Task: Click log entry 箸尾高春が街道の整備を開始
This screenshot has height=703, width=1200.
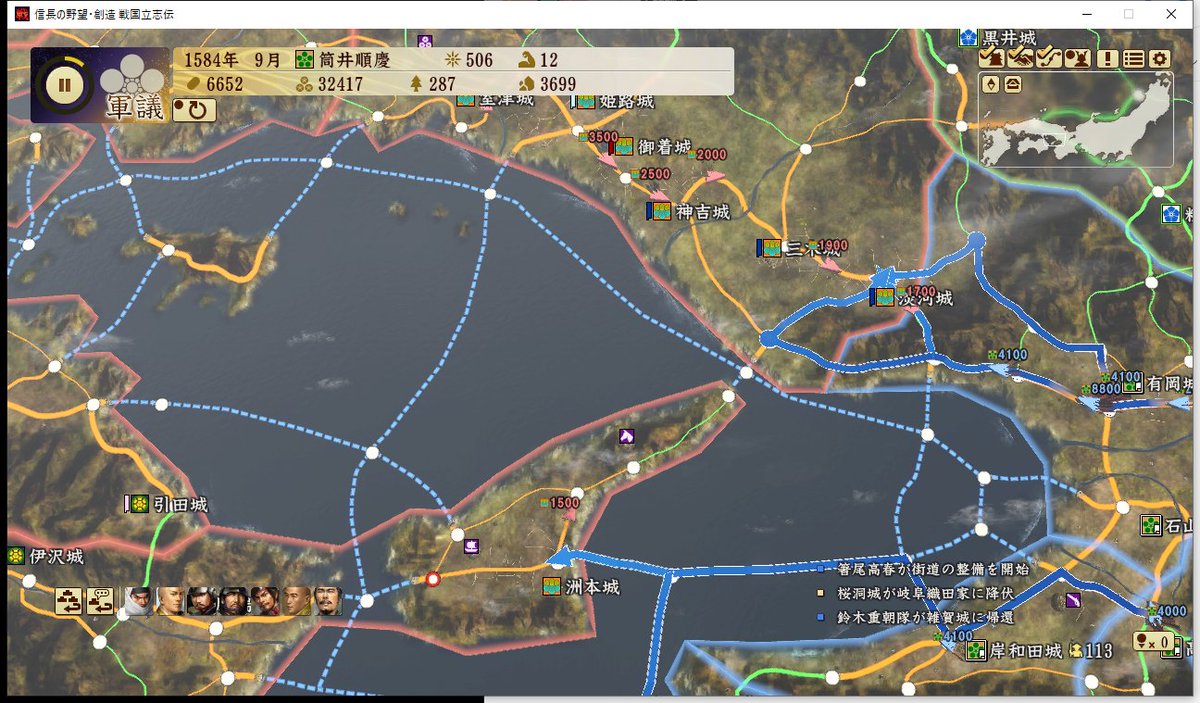Action: point(934,570)
